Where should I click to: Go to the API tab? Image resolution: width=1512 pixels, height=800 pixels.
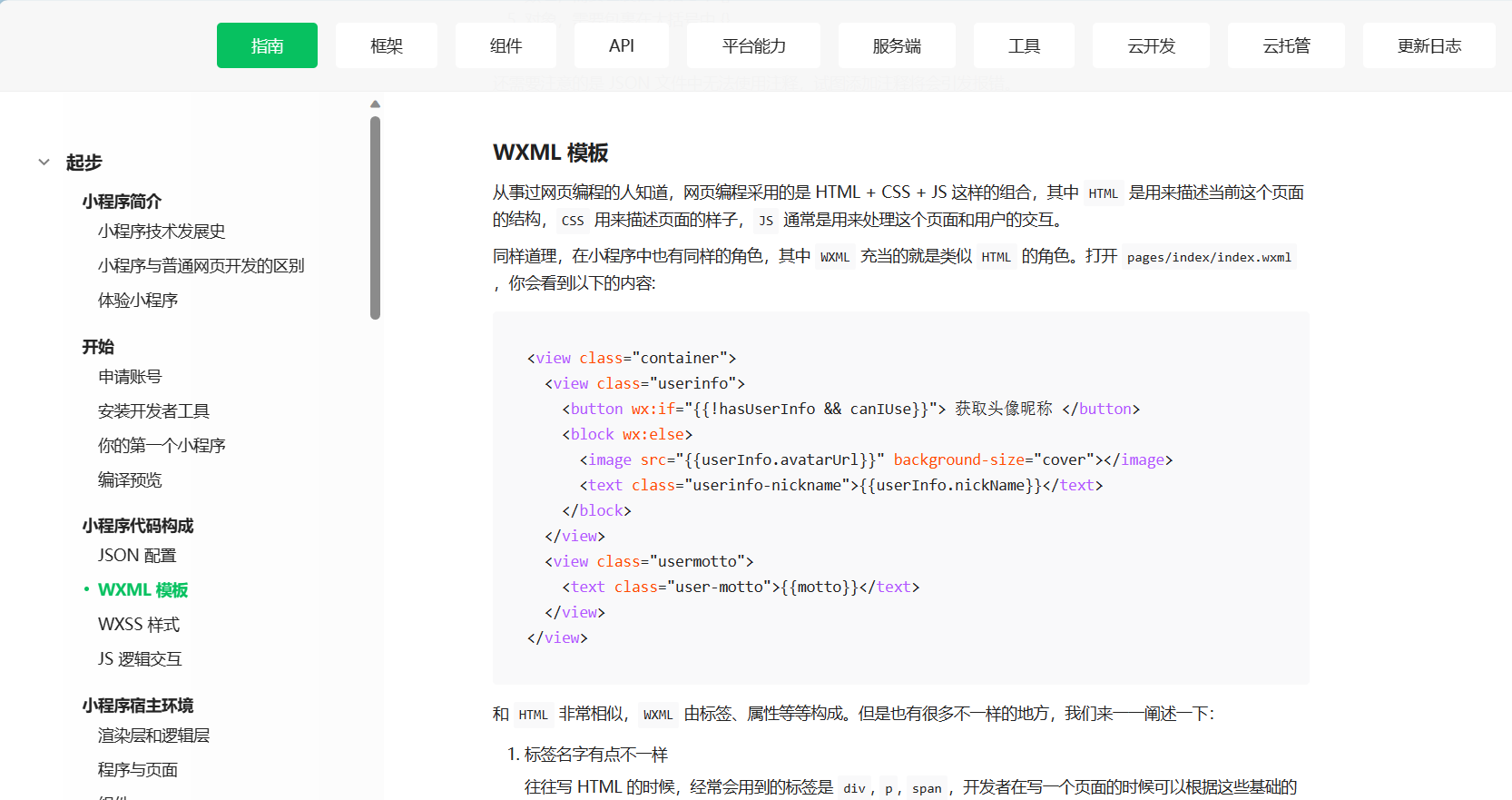(x=622, y=45)
